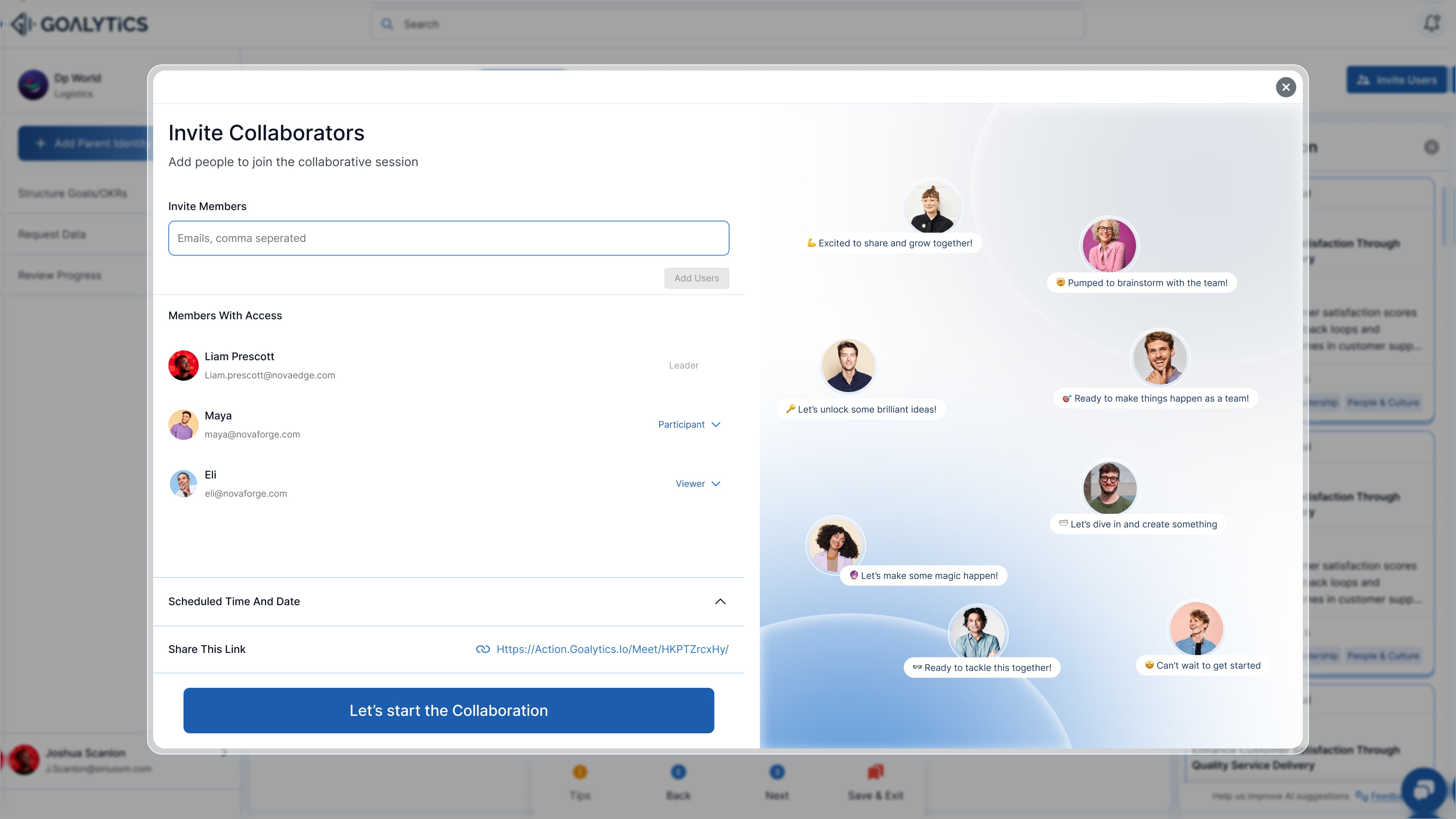The image size is (1456, 819).
Task: Click the Emails comma separated input field
Action: (448, 238)
